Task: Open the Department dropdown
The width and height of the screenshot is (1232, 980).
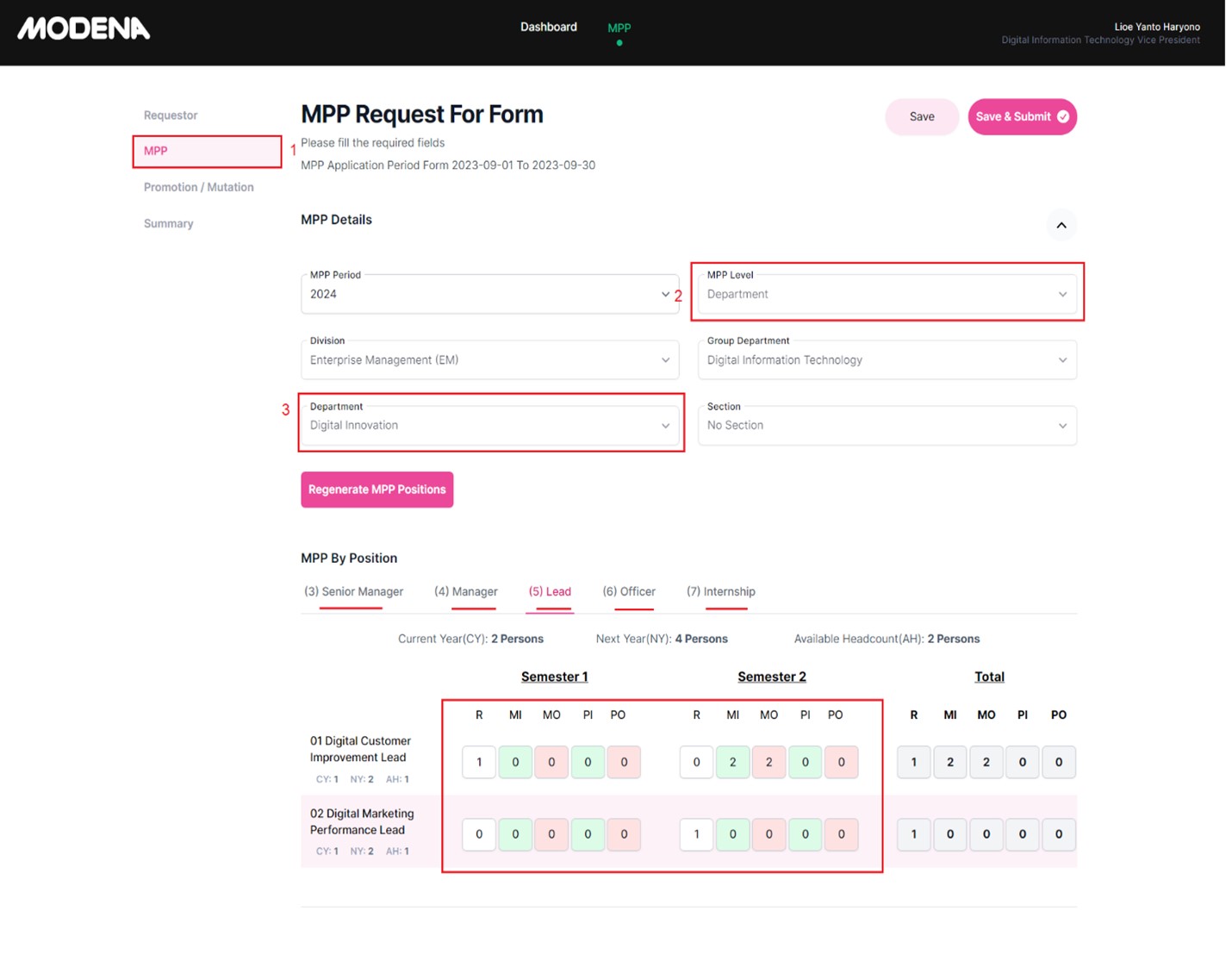Action: (x=488, y=426)
